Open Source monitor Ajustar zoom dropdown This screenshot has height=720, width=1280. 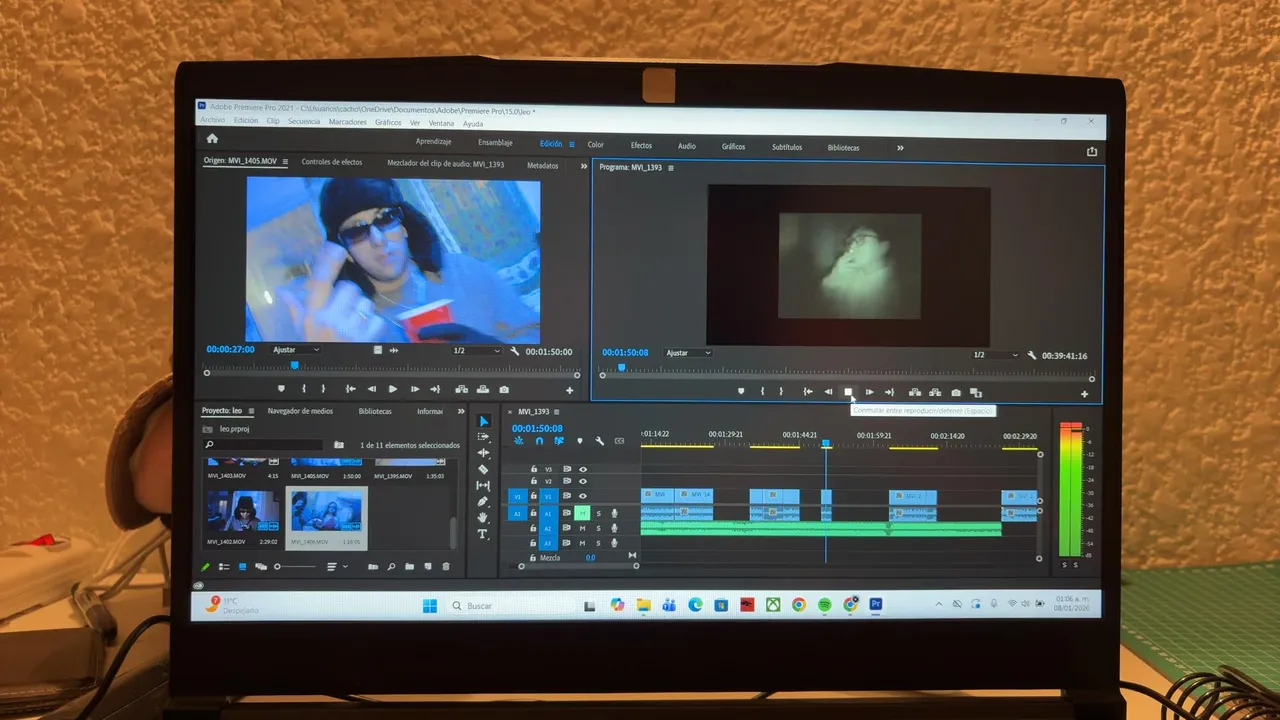click(x=297, y=350)
